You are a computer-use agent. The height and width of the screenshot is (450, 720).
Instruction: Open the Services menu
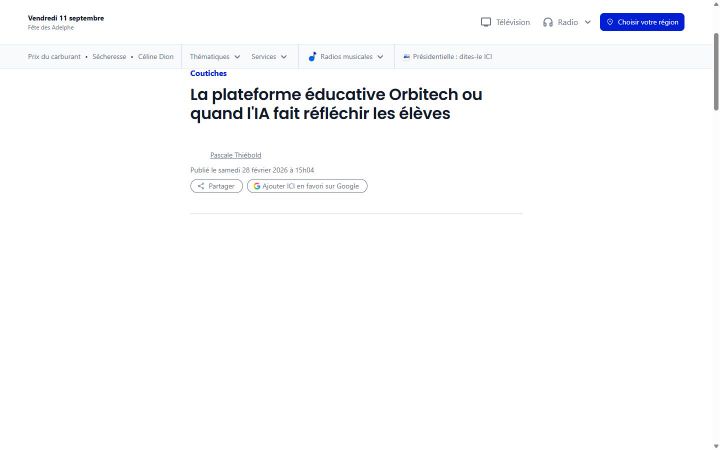pyautogui.click(x=269, y=56)
